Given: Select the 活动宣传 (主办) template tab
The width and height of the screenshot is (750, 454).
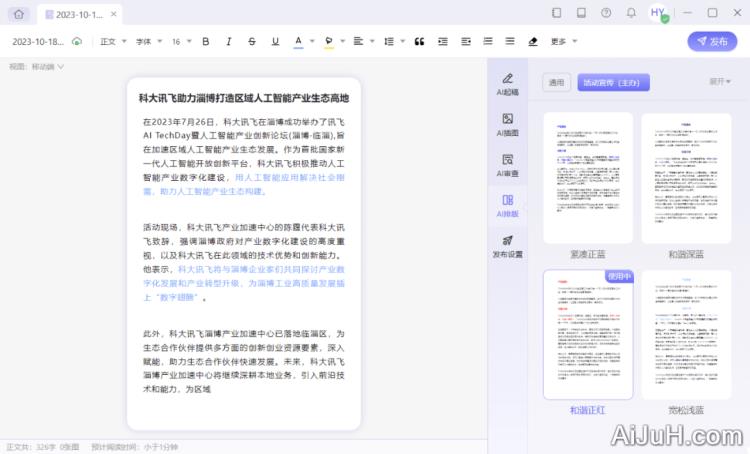Looking at the screenshot, I should pos(613,82).
